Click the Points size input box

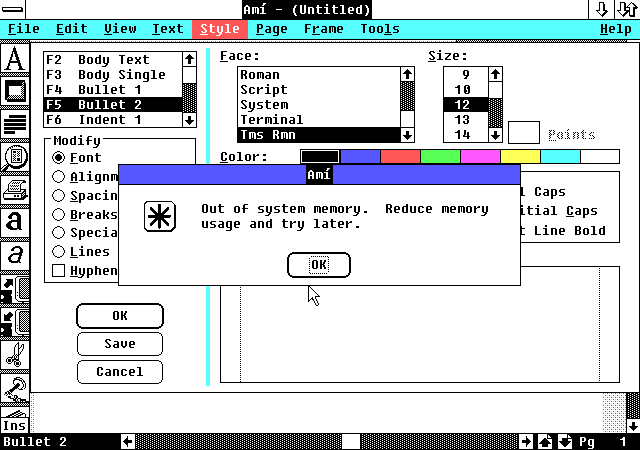coord(524,132)
